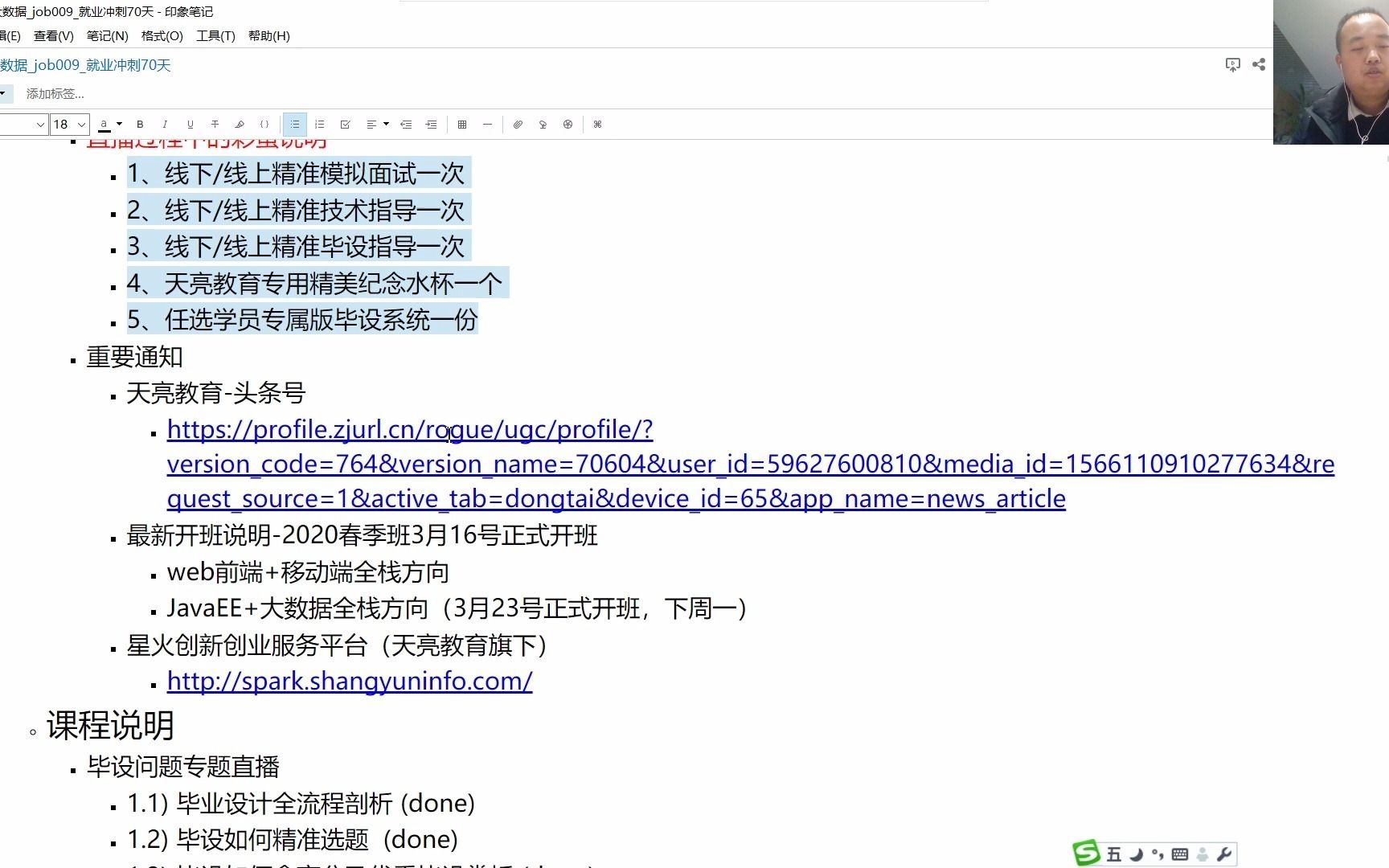The image size is (1389, 868).
Task: Select the text highlight pen tool
Action: pos(240,125)
